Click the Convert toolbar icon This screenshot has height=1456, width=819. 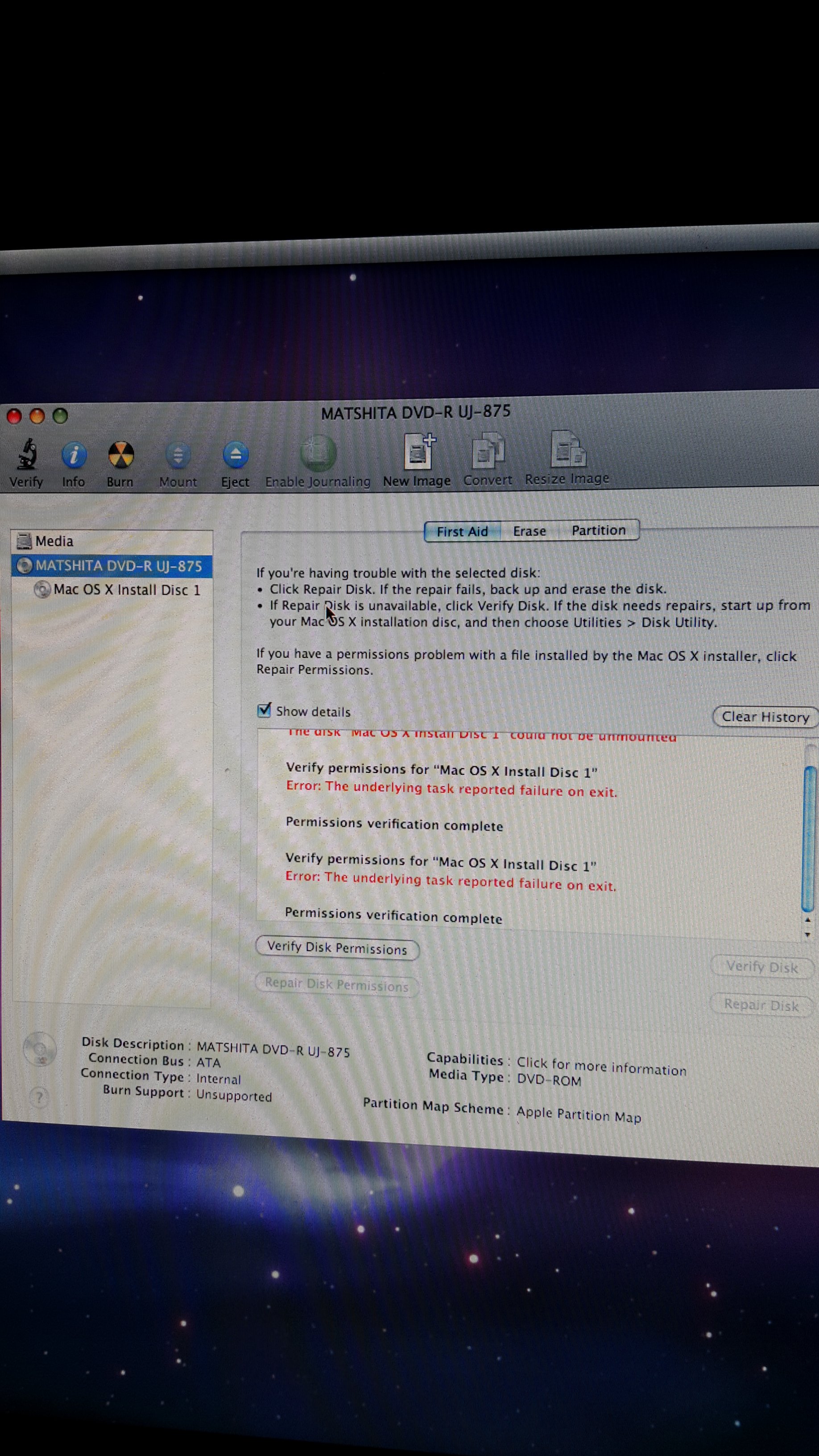[x=488, y=451]
